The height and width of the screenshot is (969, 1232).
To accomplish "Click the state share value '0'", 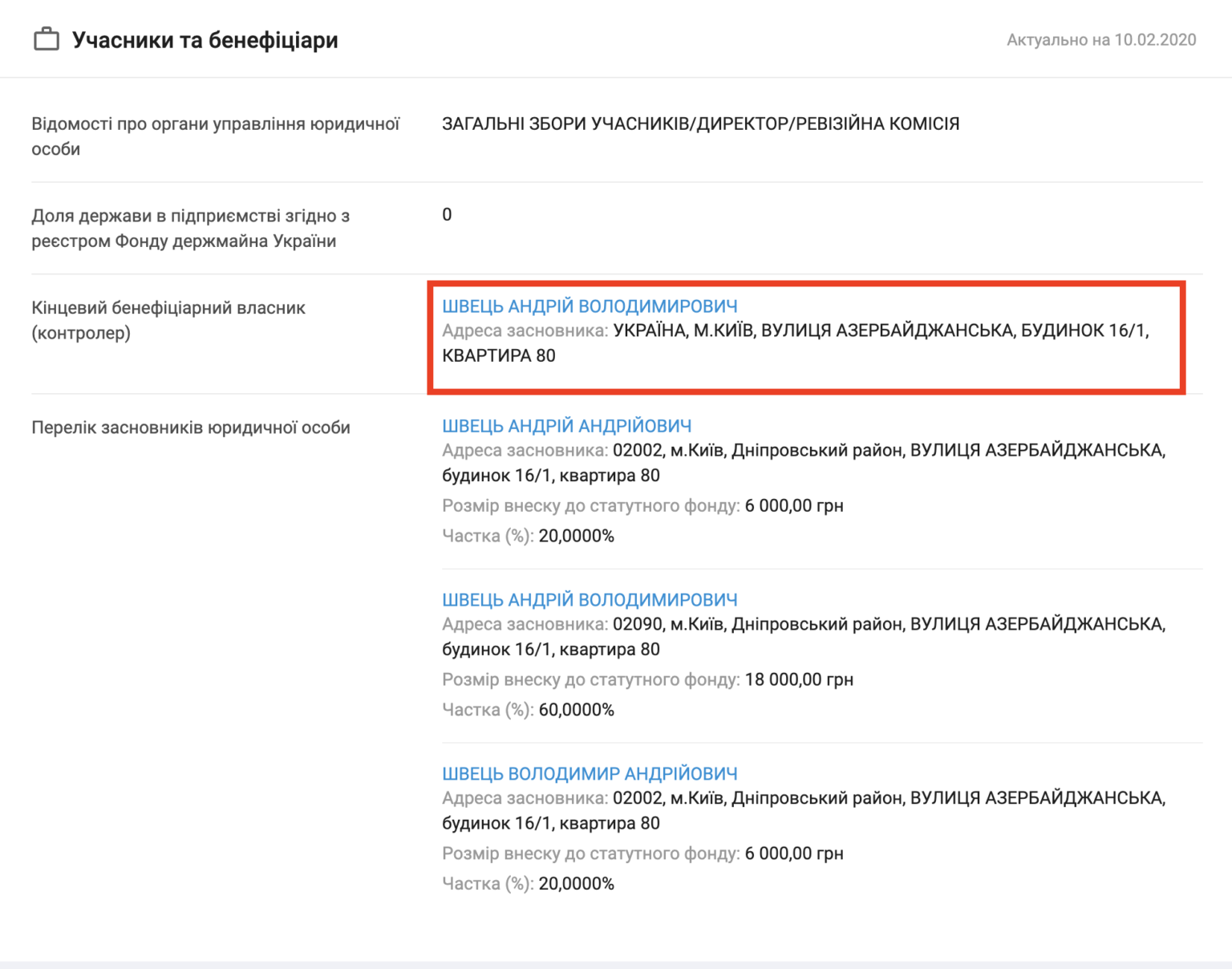I will [x=447, y=215].
